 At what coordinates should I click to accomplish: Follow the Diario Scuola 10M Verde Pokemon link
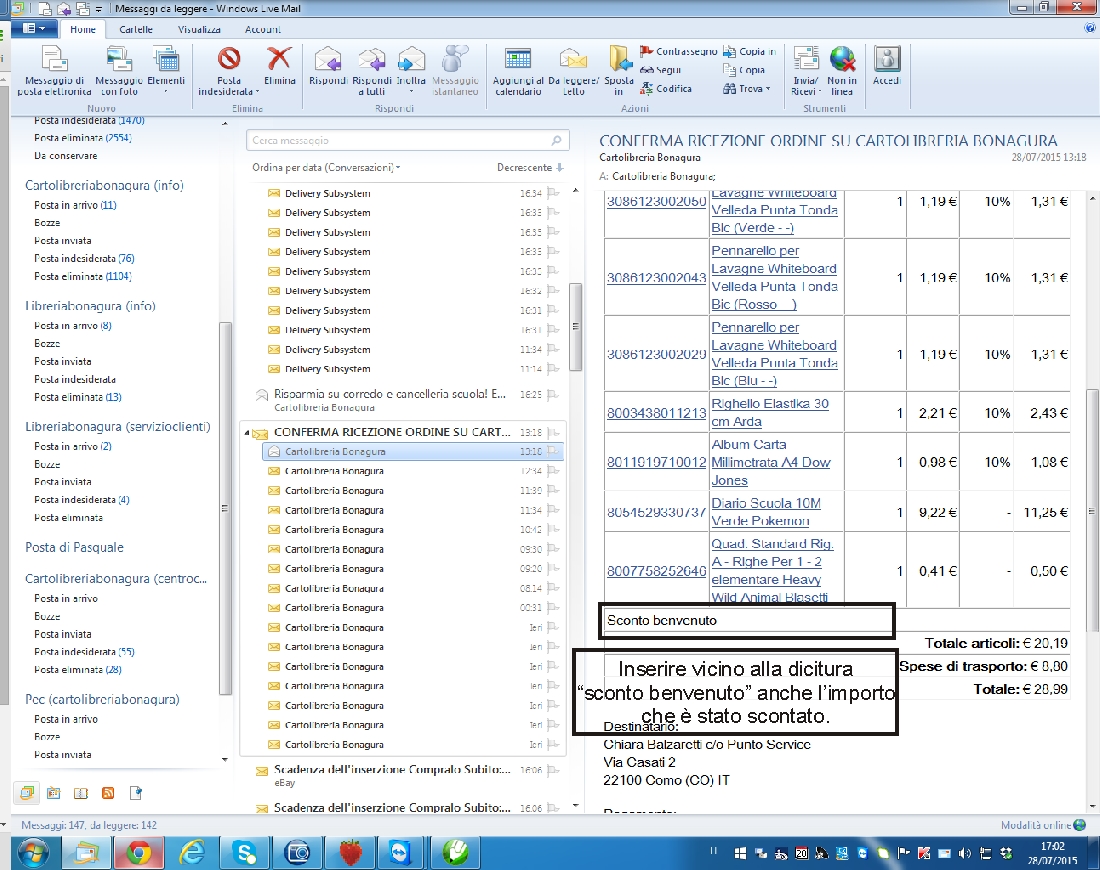tap(765, 512)
